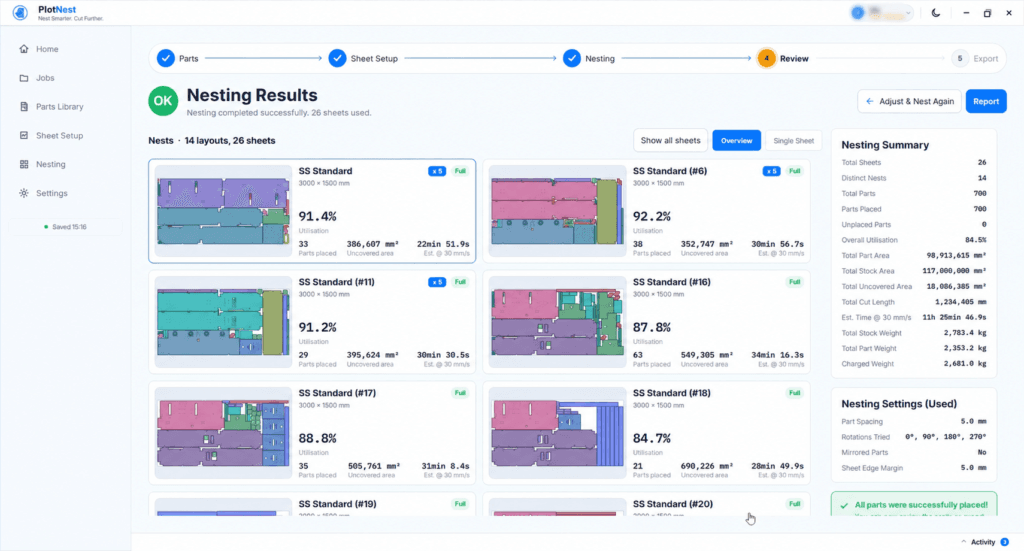Go to Sheet Setup in sidebar

(x=59, y=135)
